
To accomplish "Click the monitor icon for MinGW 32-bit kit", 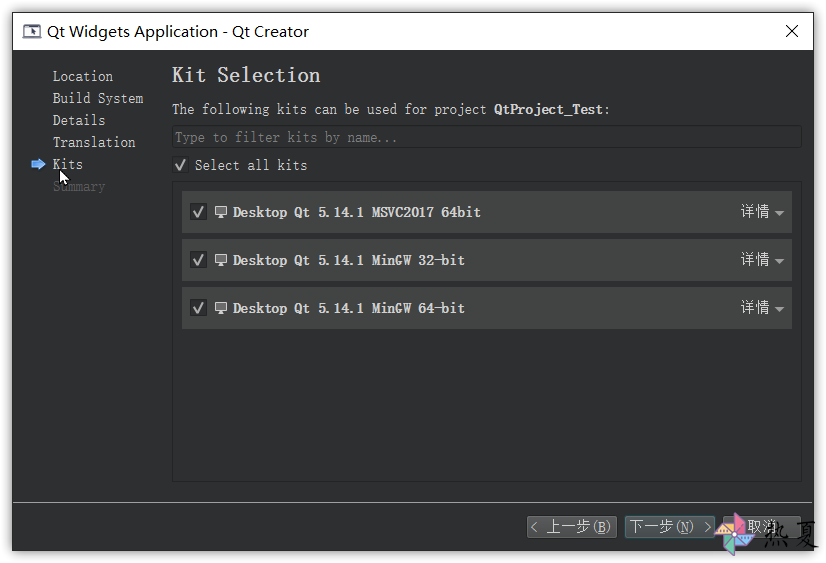I will 221,260.
